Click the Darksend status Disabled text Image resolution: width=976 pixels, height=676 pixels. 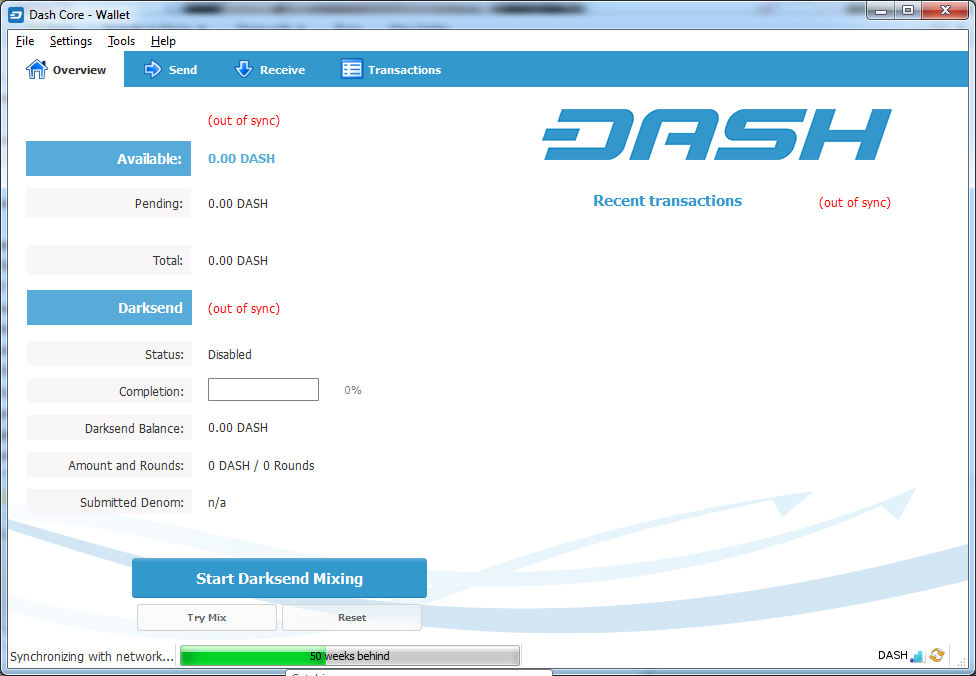point(230,355)
